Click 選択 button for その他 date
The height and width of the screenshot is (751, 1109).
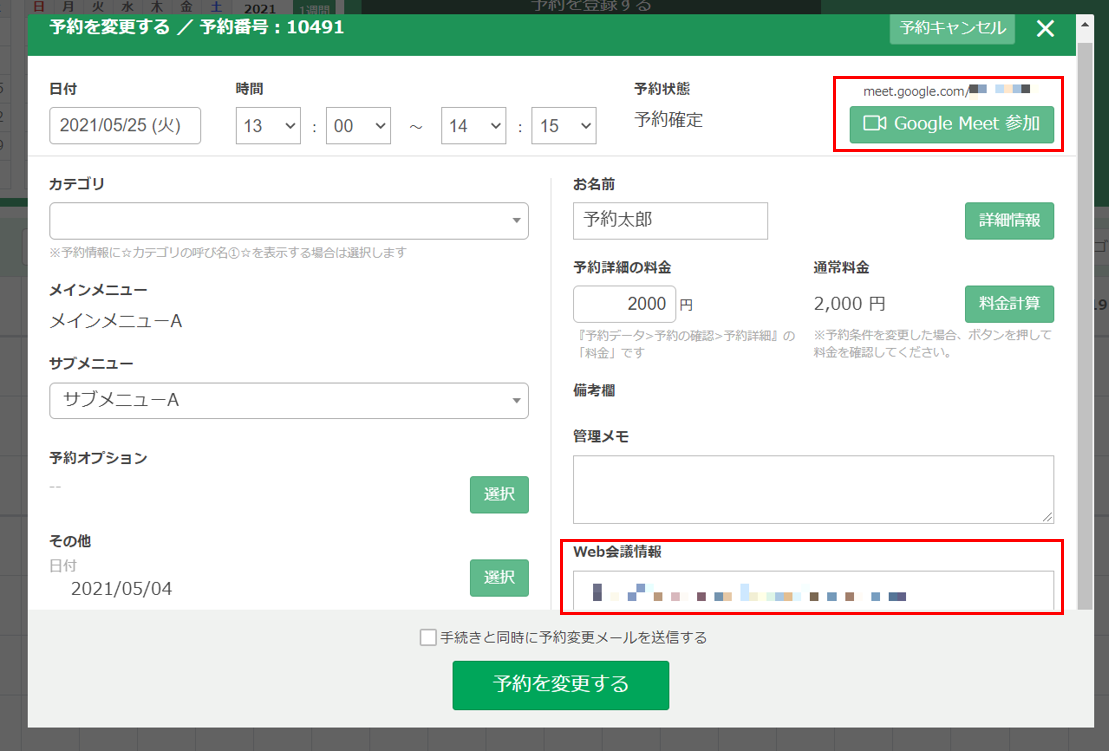pos(499,578)
